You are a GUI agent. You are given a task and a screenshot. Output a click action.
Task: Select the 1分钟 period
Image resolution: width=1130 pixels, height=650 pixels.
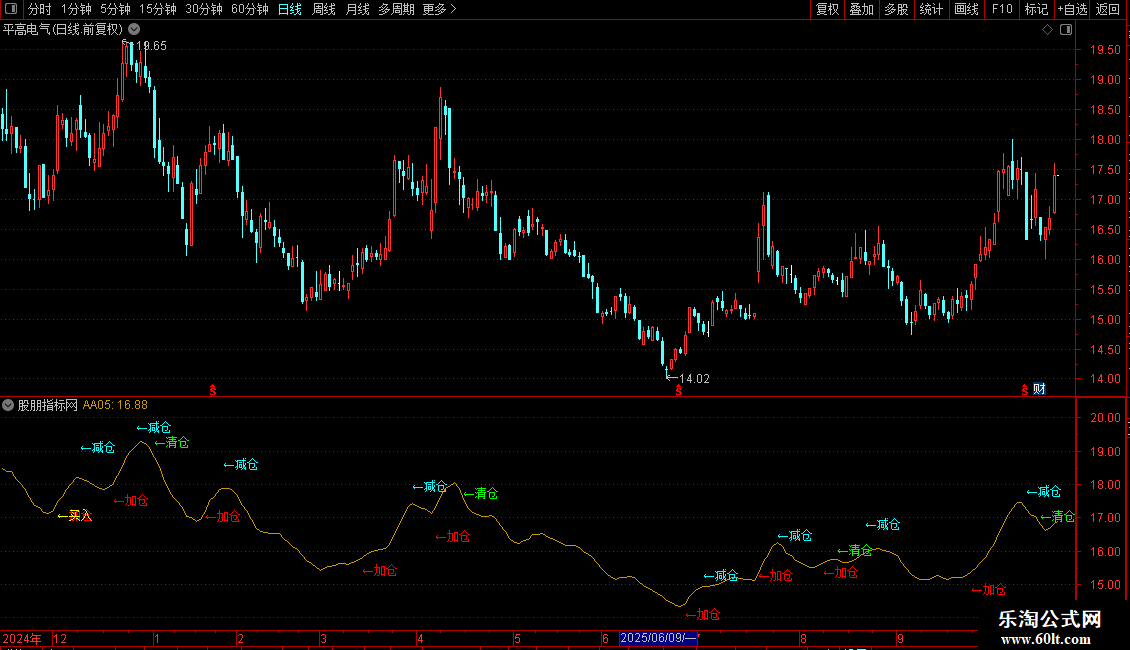click(76, 9)
